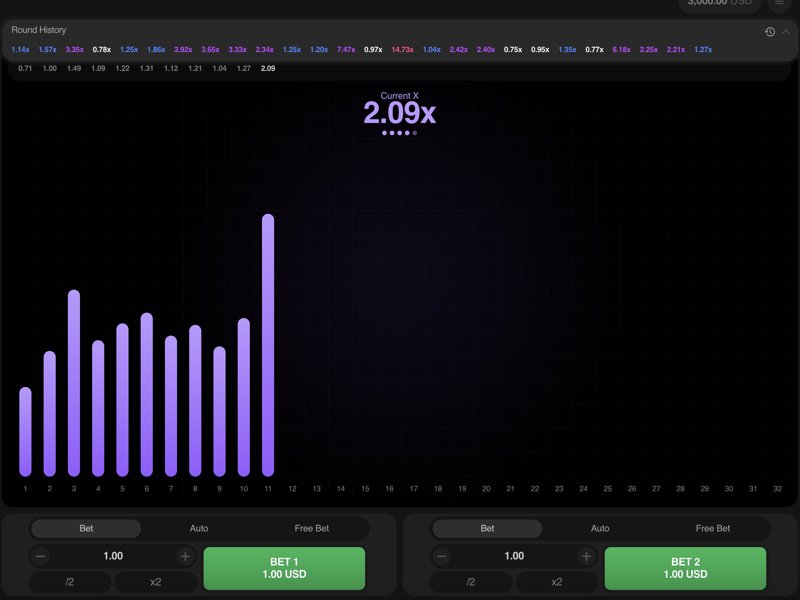Click the dots indicator under Current X
This screenshot has height=600, width=800.
(399, 133)
